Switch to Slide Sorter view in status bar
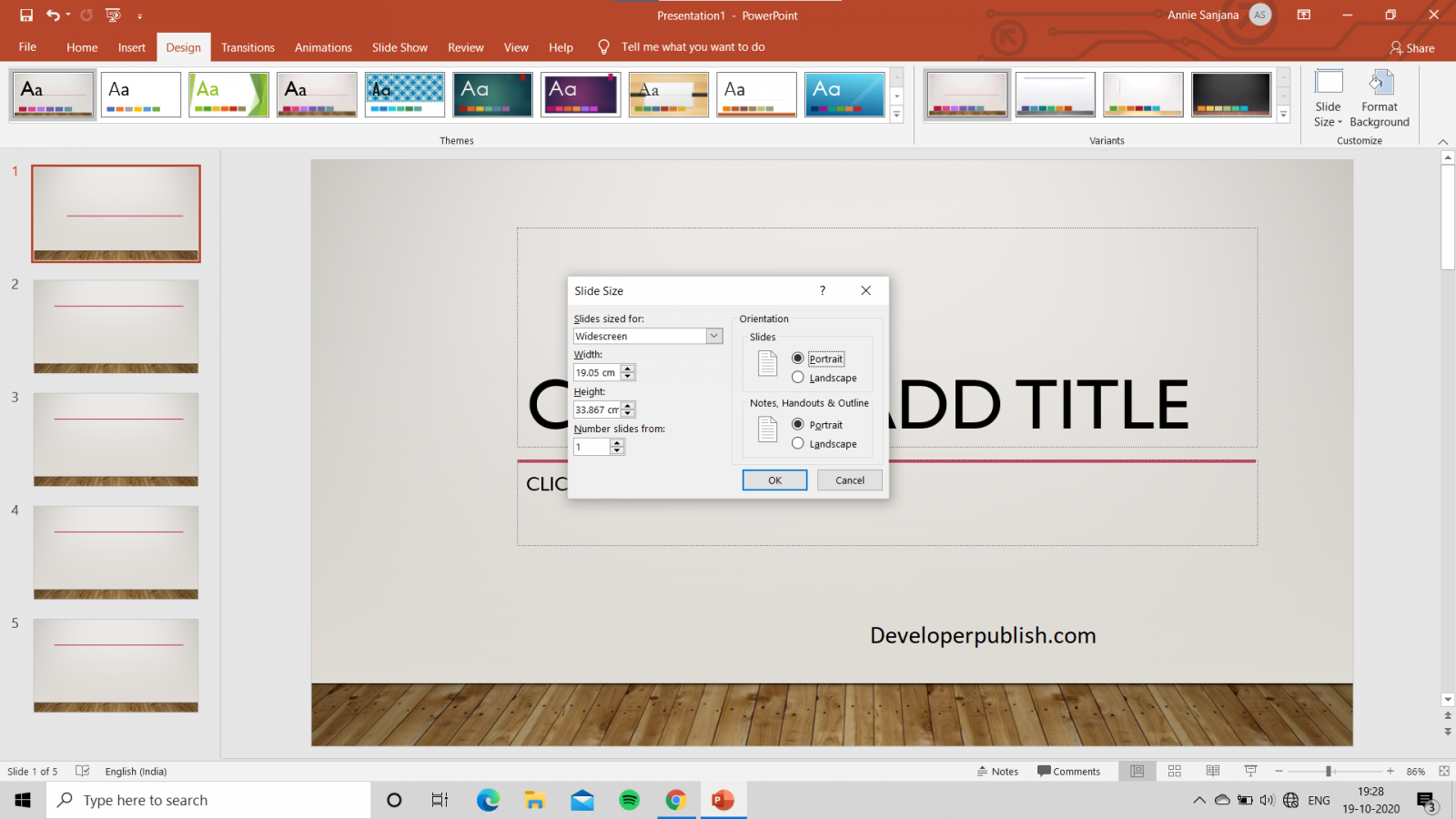 pyautogui.click(x=1174, y=771)
